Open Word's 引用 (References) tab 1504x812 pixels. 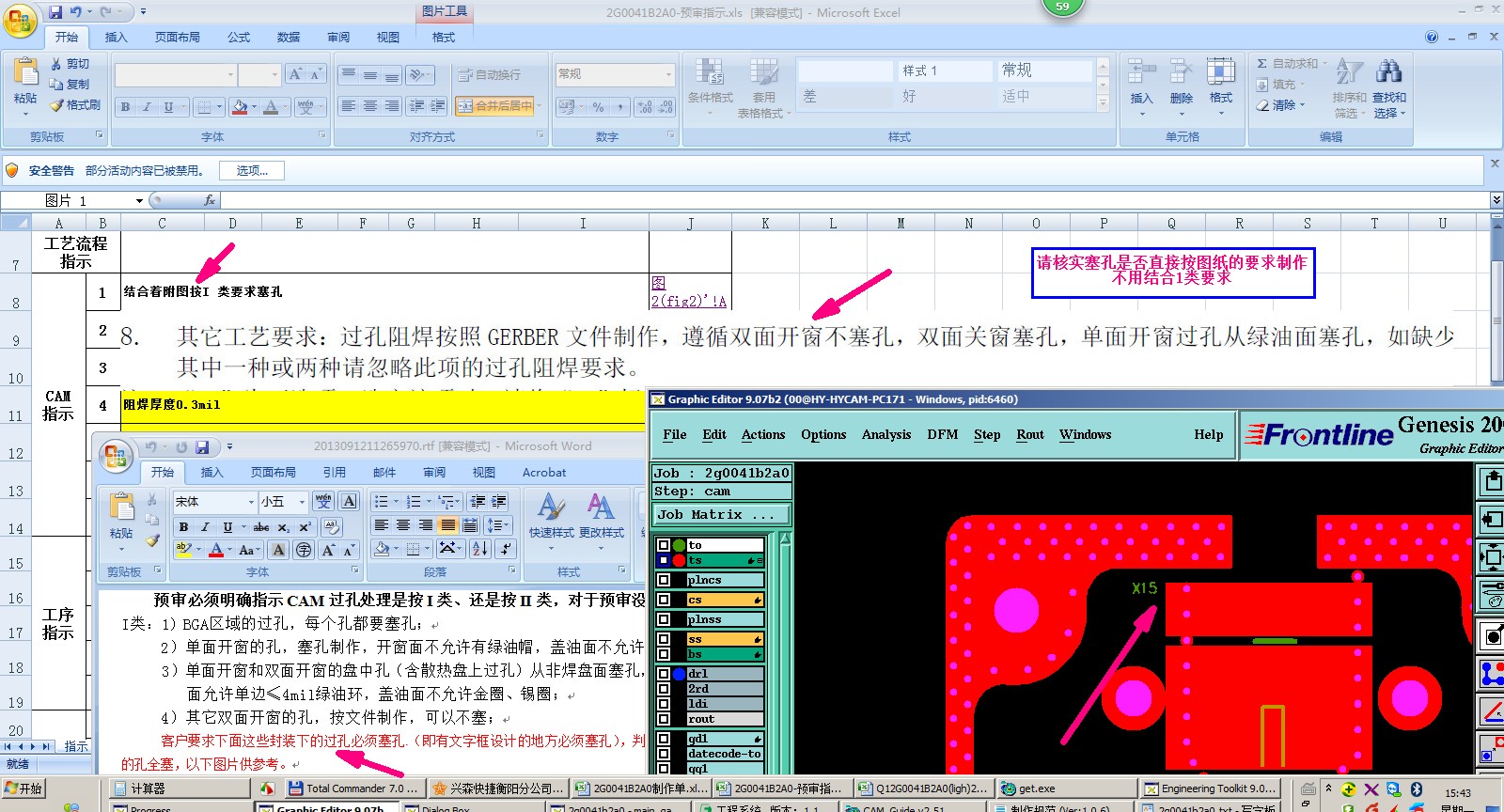click(x=335, y=473)
